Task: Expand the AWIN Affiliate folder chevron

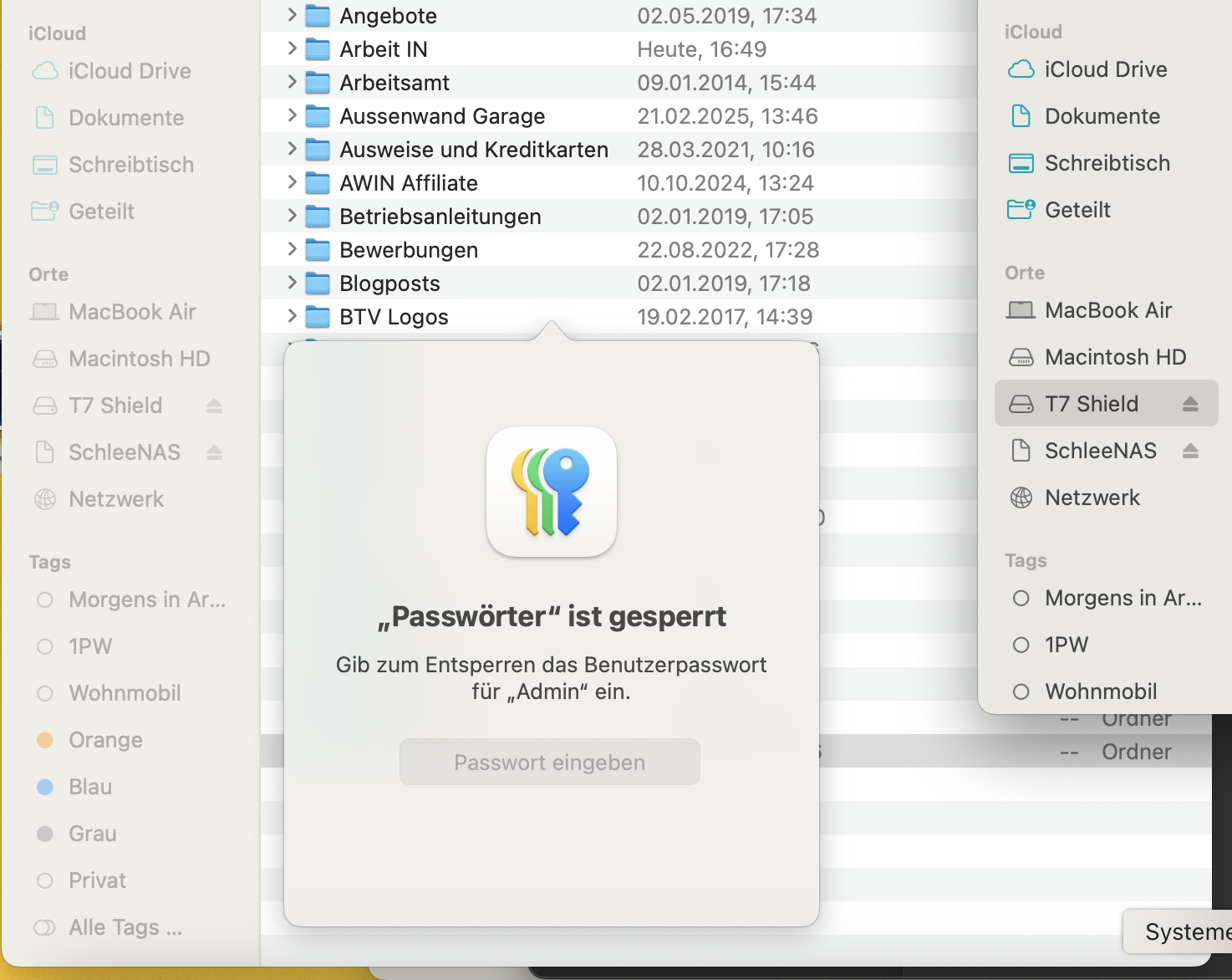Action: pyautogui.click(x=292, y=182)
